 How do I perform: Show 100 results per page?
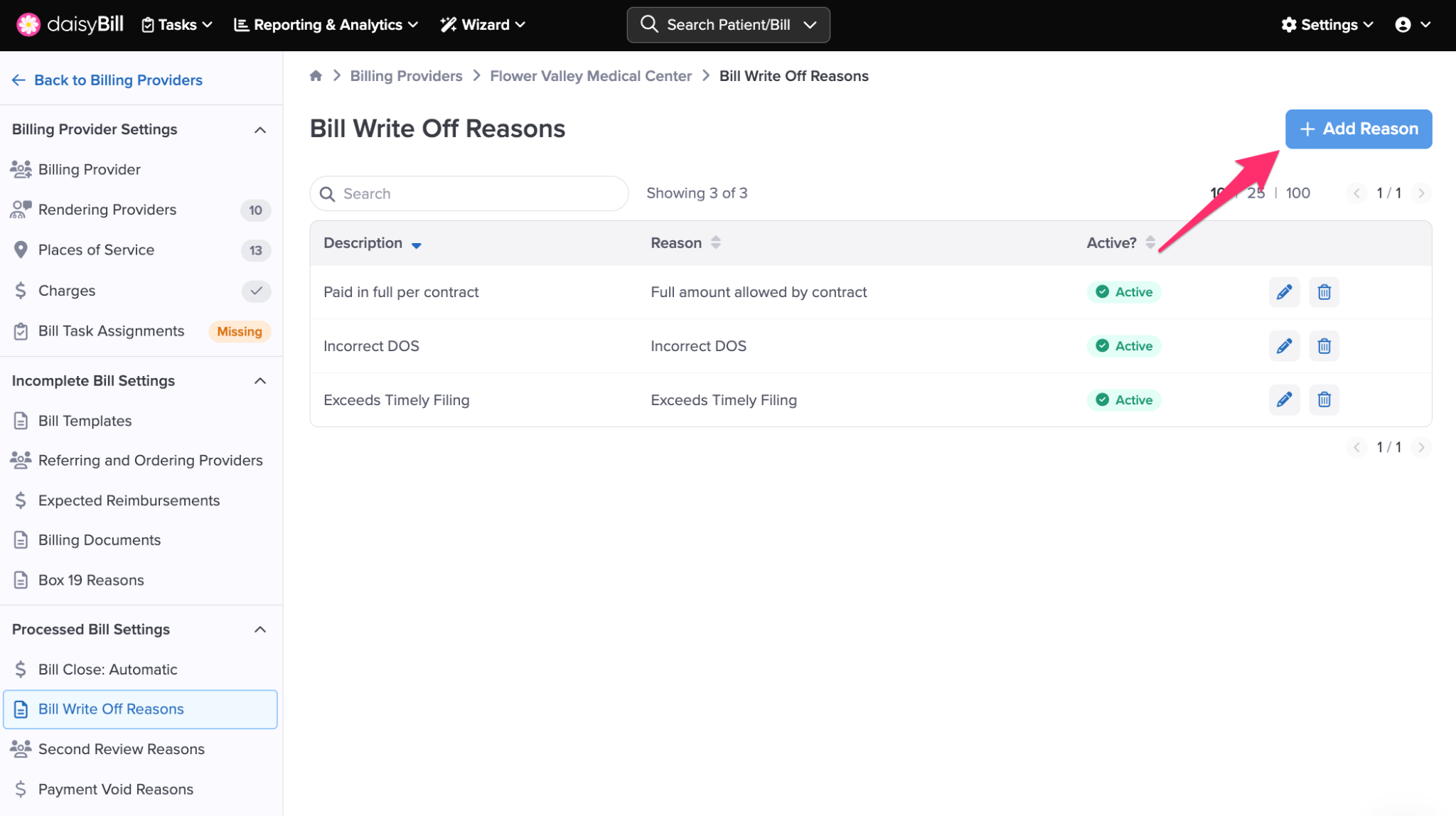point(1297,193)
